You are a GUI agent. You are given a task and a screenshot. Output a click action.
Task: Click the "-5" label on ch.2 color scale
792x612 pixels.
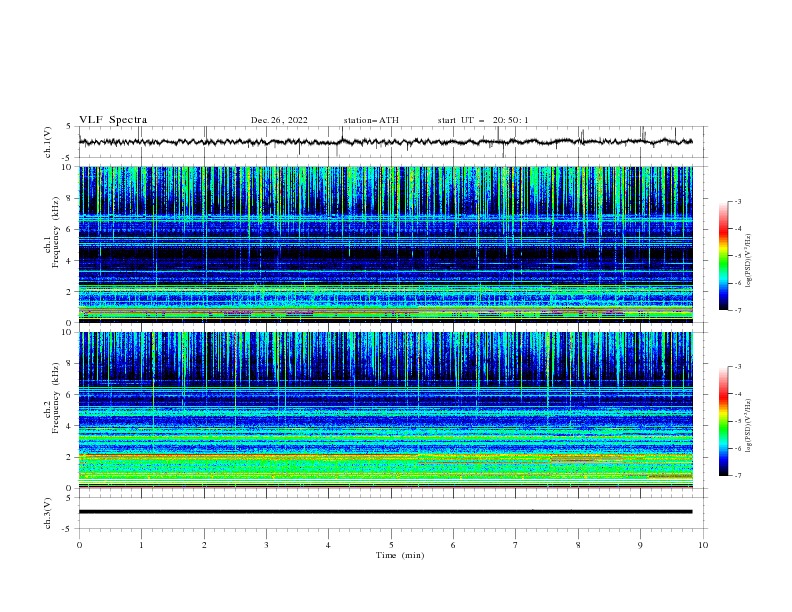(737, 421)
